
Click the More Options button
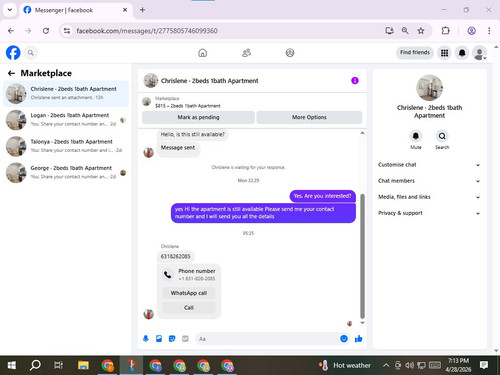(x=309, y=117)
